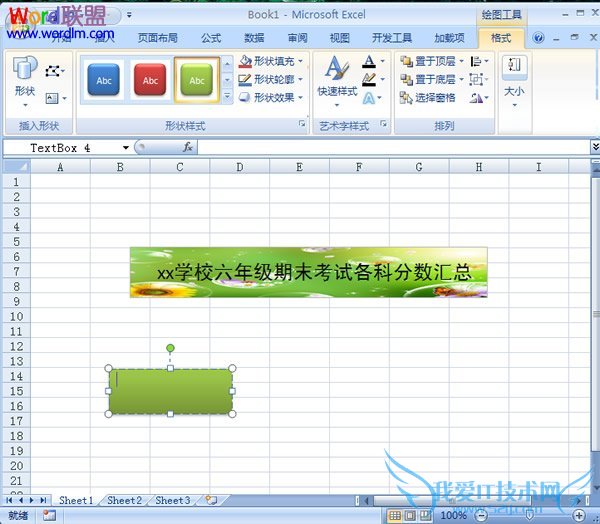Click the insert worksheet icon
This screenshot has height=524, width=600.
(211, 500)
